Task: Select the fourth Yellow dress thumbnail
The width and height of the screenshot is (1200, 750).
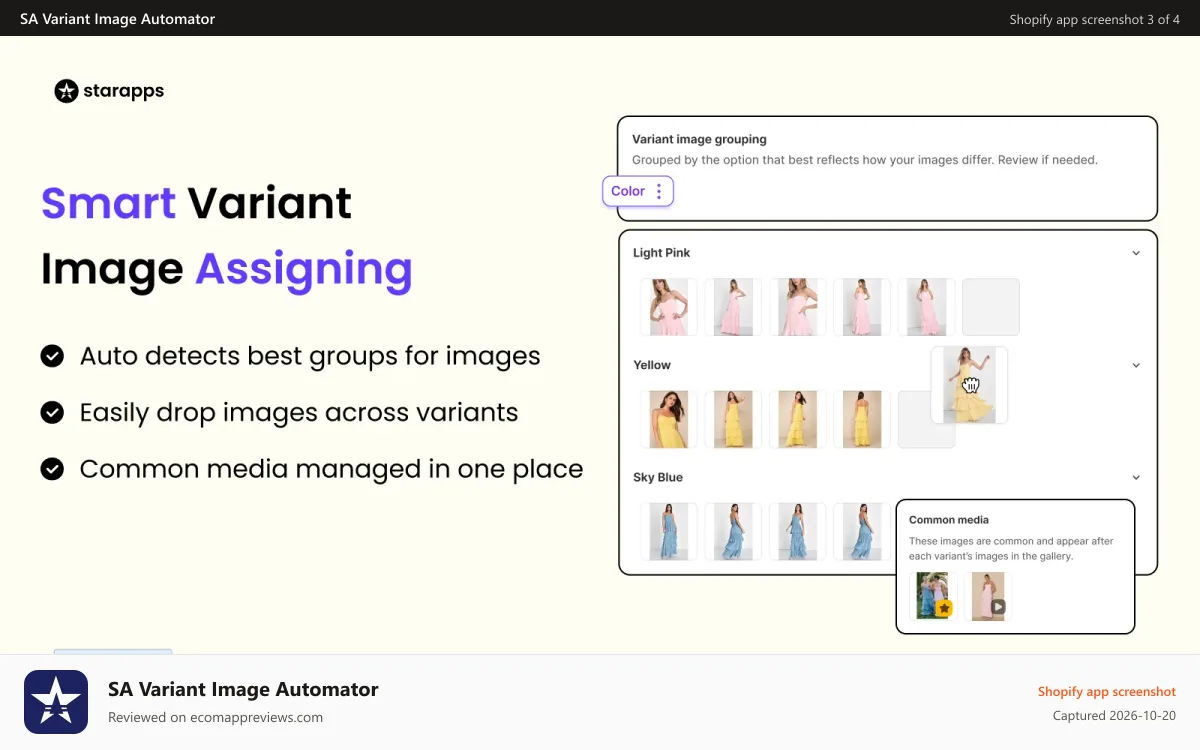Action: point(861,419)
